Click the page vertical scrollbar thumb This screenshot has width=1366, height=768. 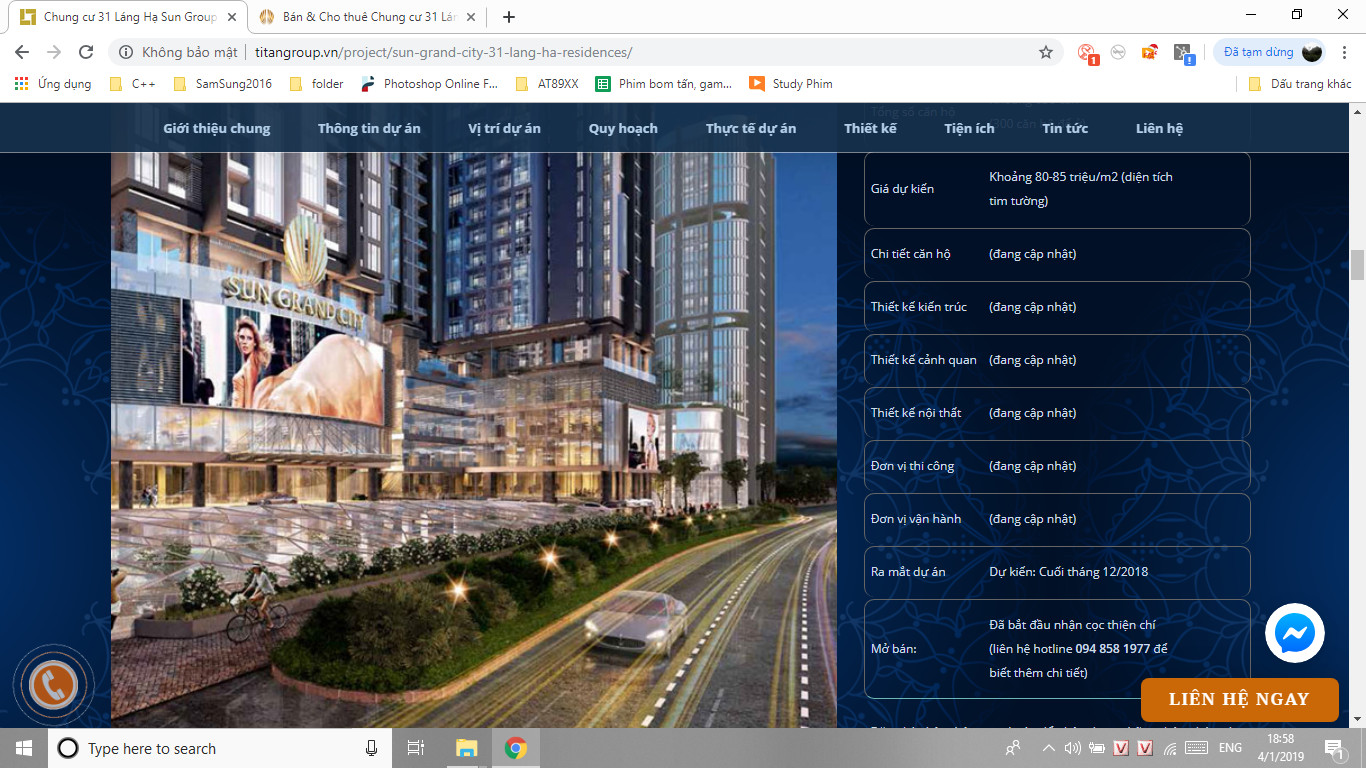(1357, 265)
